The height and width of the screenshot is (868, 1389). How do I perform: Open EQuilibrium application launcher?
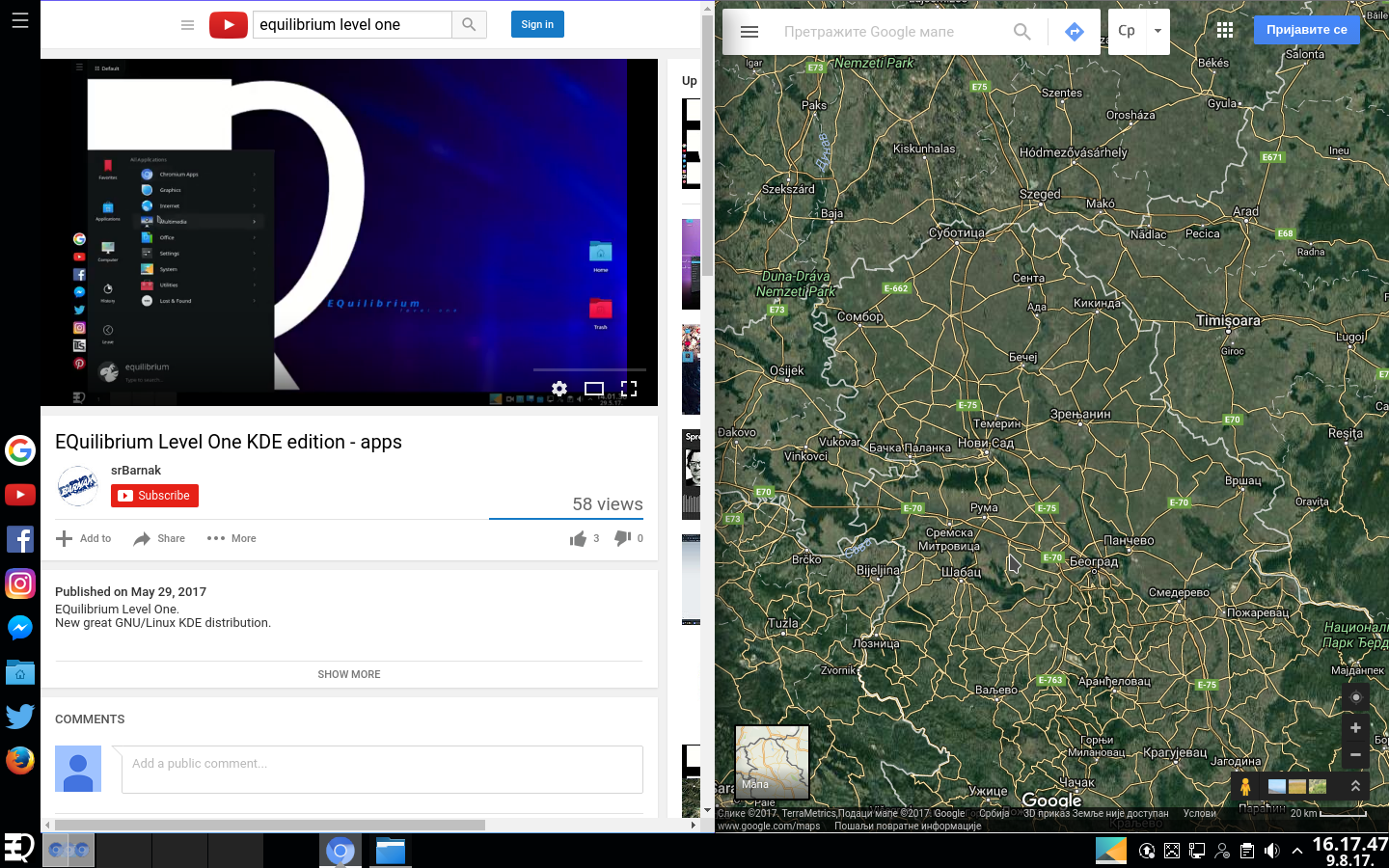pyautogui.click(x=19, y=849)
